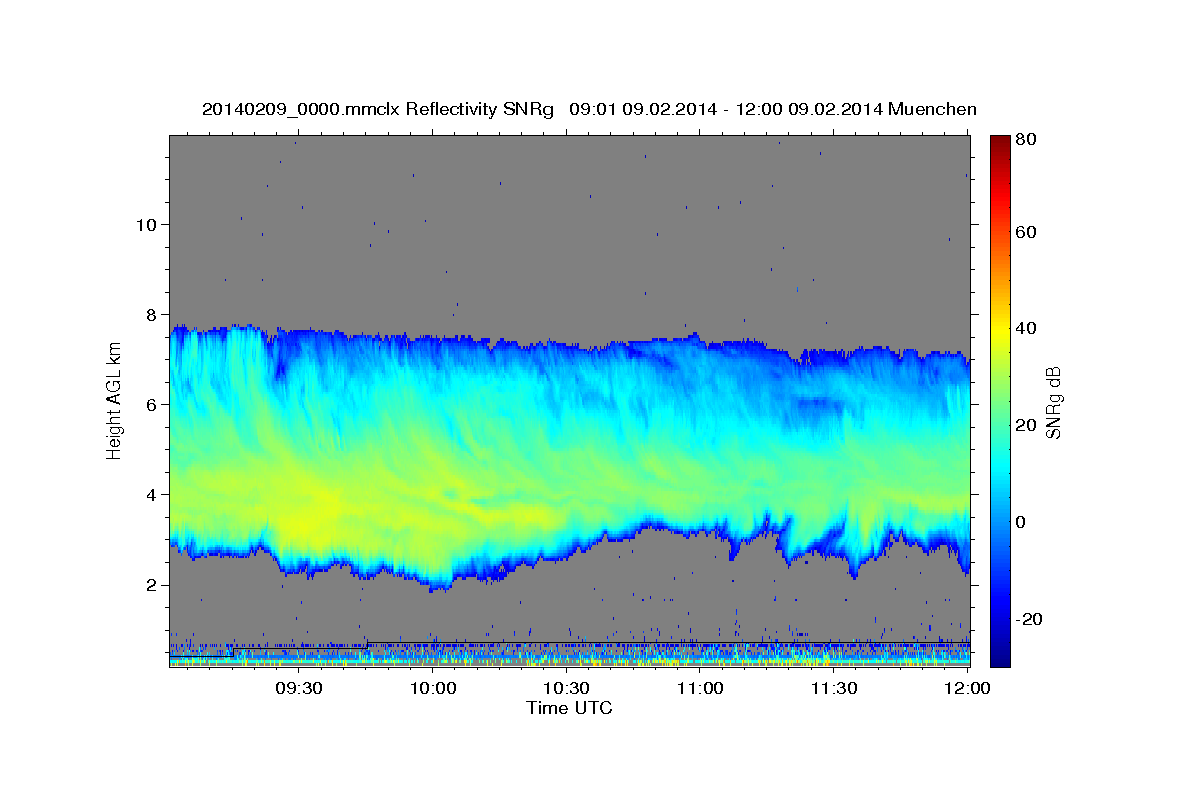Click the 12:00 time tick label
The width and height of the screenshot is (1200, 800).
(967, 688)
